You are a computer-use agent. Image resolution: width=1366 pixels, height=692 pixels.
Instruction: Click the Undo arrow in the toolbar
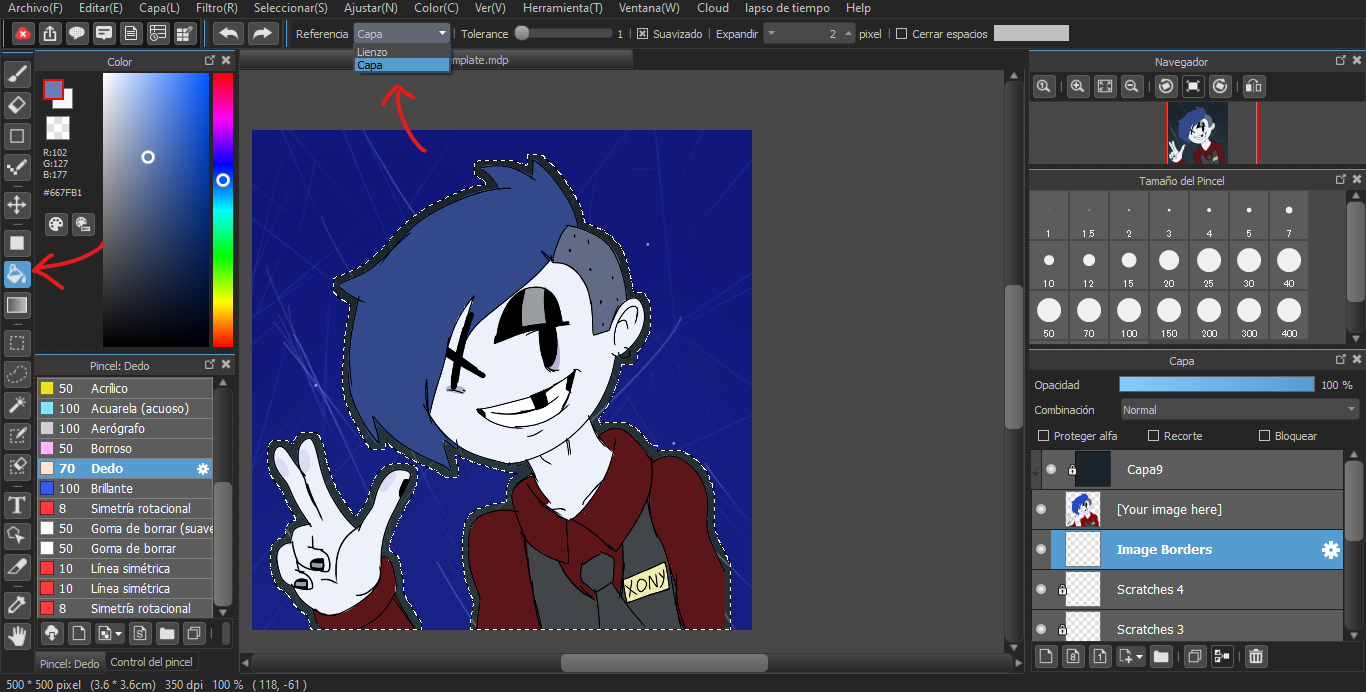229,34
